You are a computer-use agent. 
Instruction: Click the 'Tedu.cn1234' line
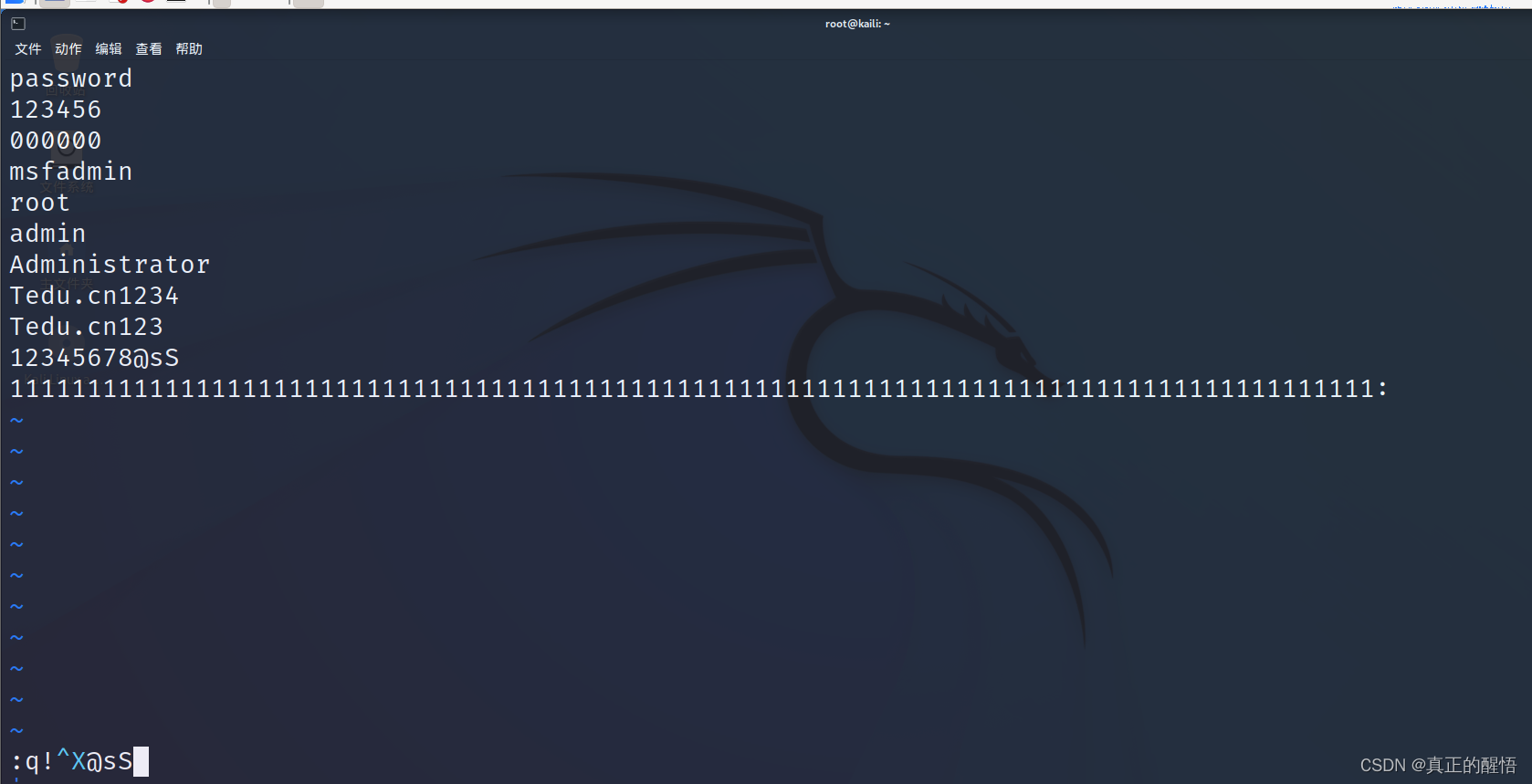(94, 296)
